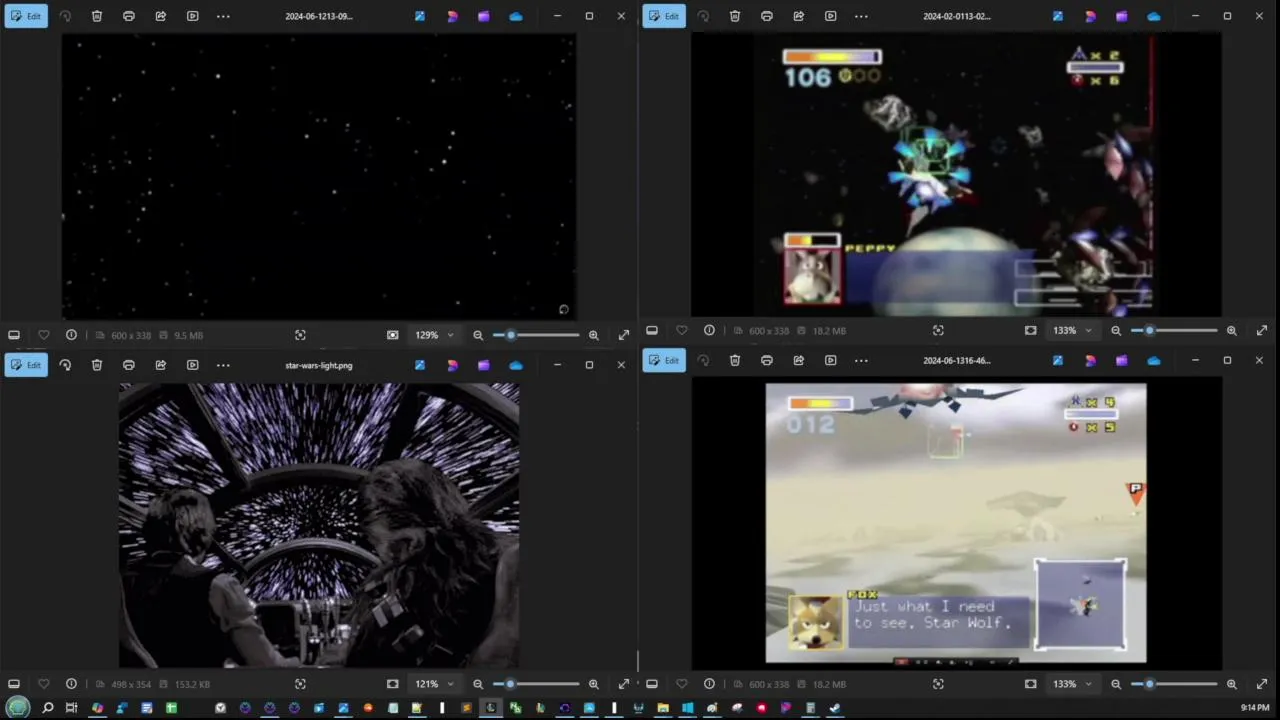This screenshot has width=1280, height=720.
Task: Expand star-wars-light.png window to full screen
Action: [x=624, y=684]
